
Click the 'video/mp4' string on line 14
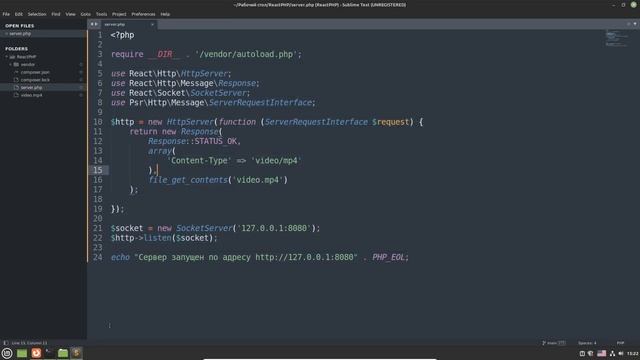point(276,161)
